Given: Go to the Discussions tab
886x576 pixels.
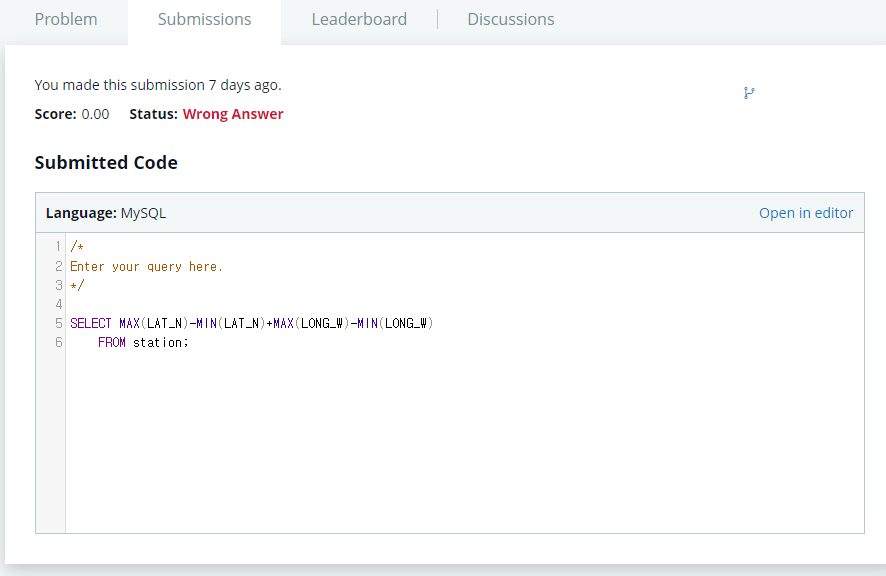Looking at the screenshot, I should pyautogui.click(x=511, y=19).
